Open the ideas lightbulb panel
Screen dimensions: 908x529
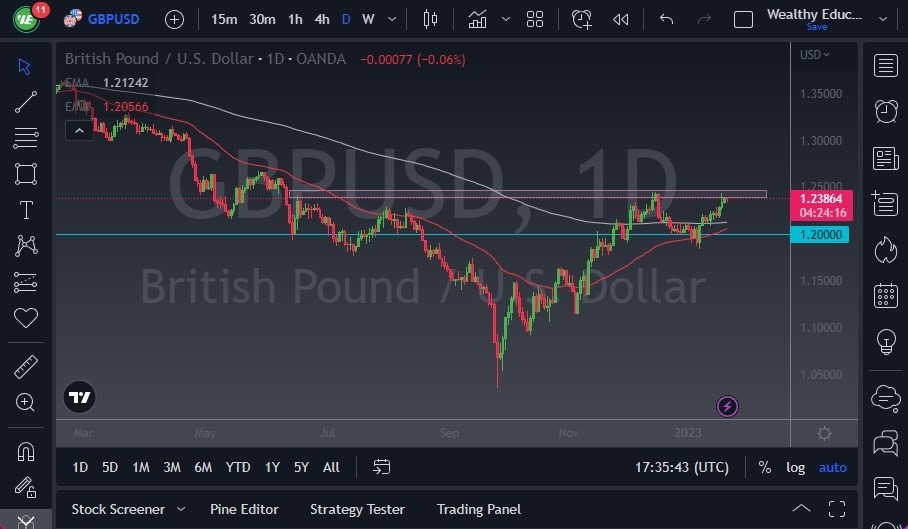pyautogui.click(x=885, y=341)
